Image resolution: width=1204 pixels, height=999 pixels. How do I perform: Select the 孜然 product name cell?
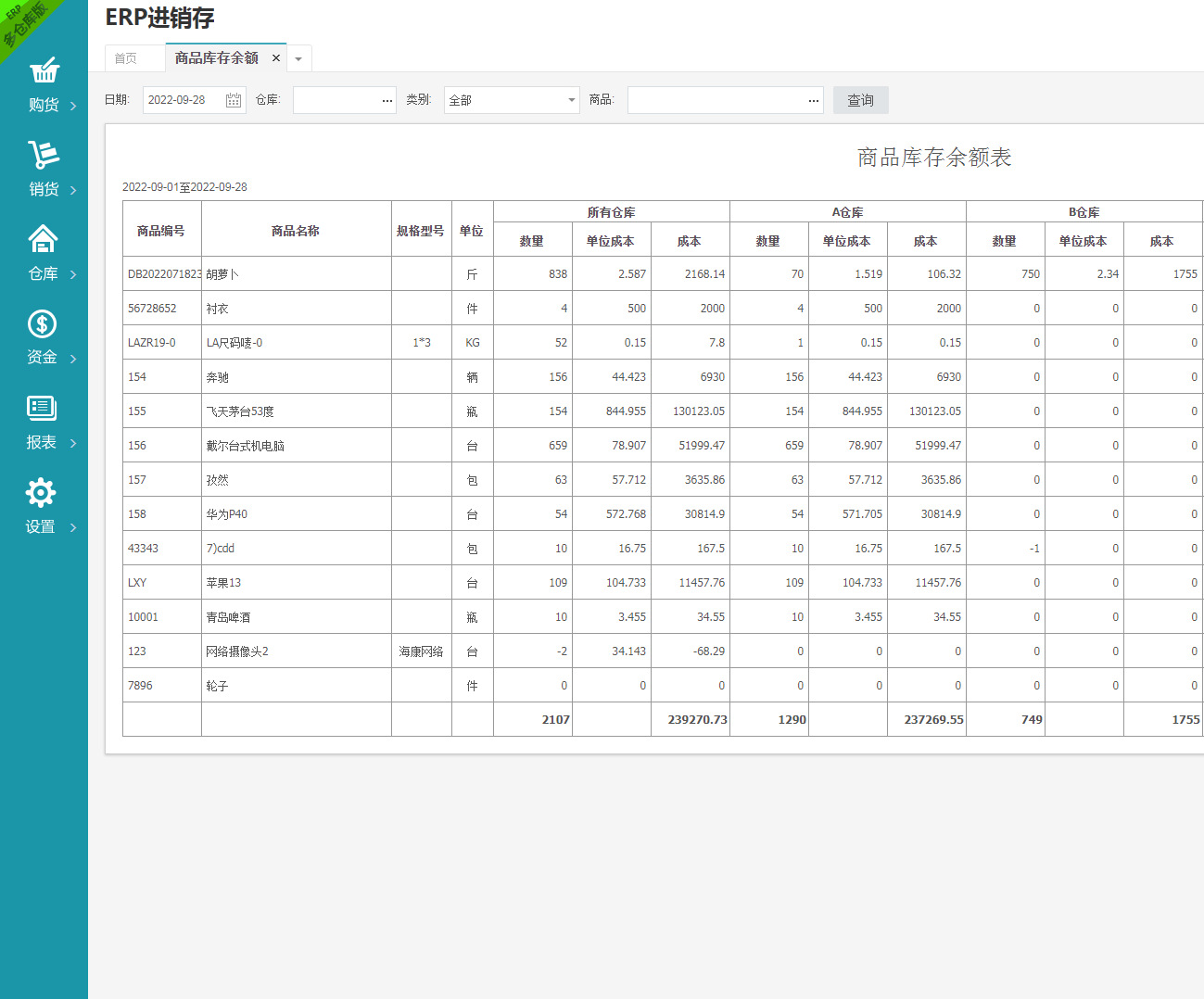[297, 480]
